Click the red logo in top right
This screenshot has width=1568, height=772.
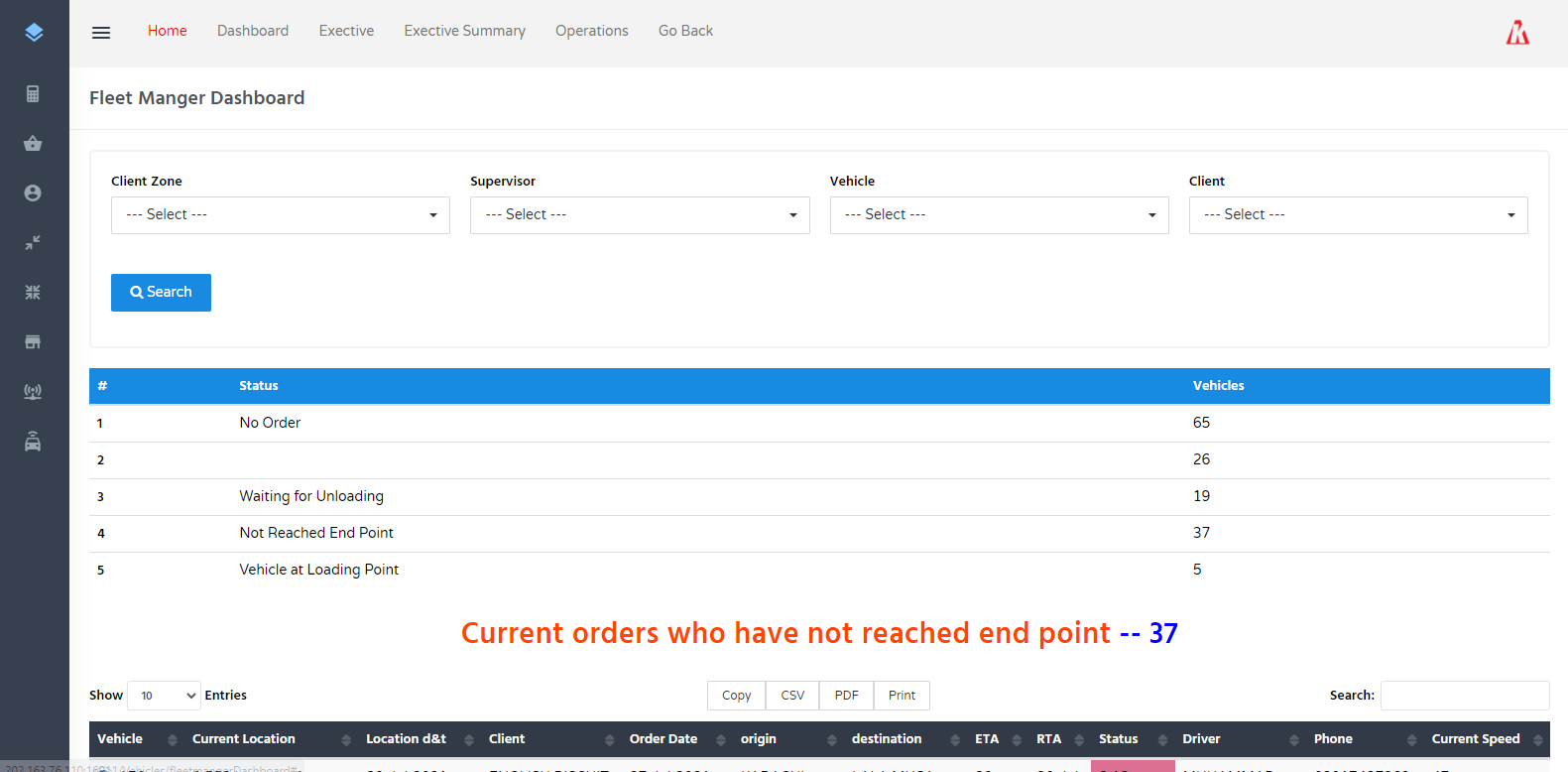[1517, 33]
